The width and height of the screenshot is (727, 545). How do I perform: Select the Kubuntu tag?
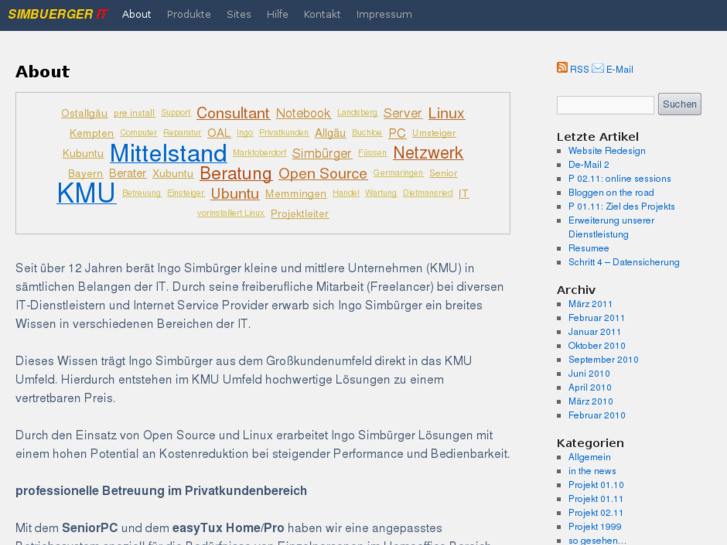pos(83,154)
